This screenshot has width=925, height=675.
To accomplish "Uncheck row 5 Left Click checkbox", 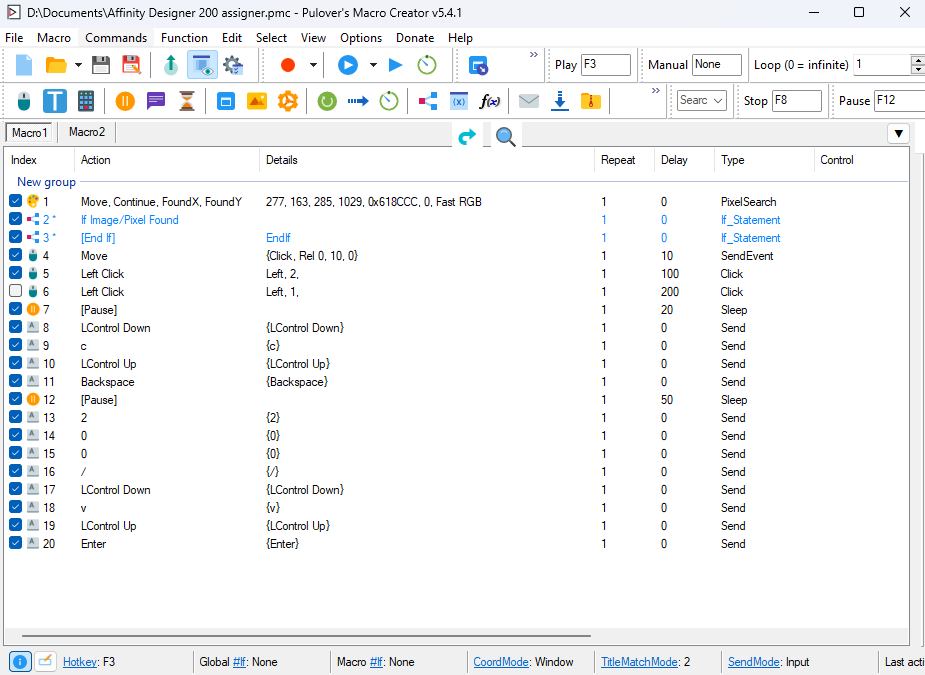I will click(15, 273).
